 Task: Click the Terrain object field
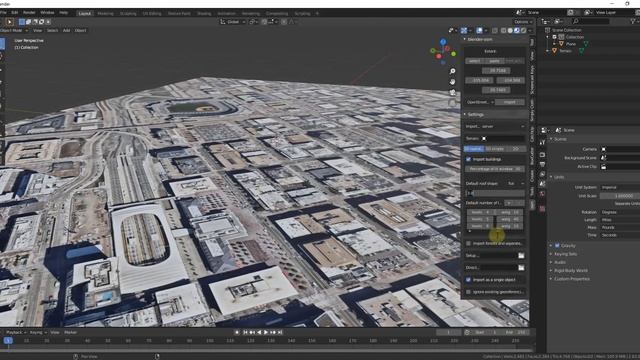pyautogui.click(x=503, y=139)
